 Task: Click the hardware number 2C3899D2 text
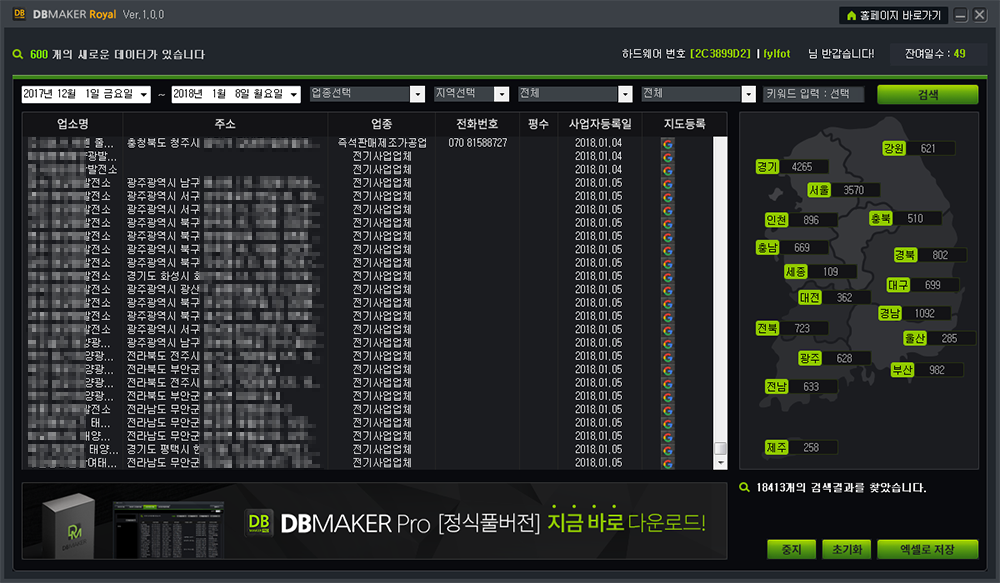(721, 54)
